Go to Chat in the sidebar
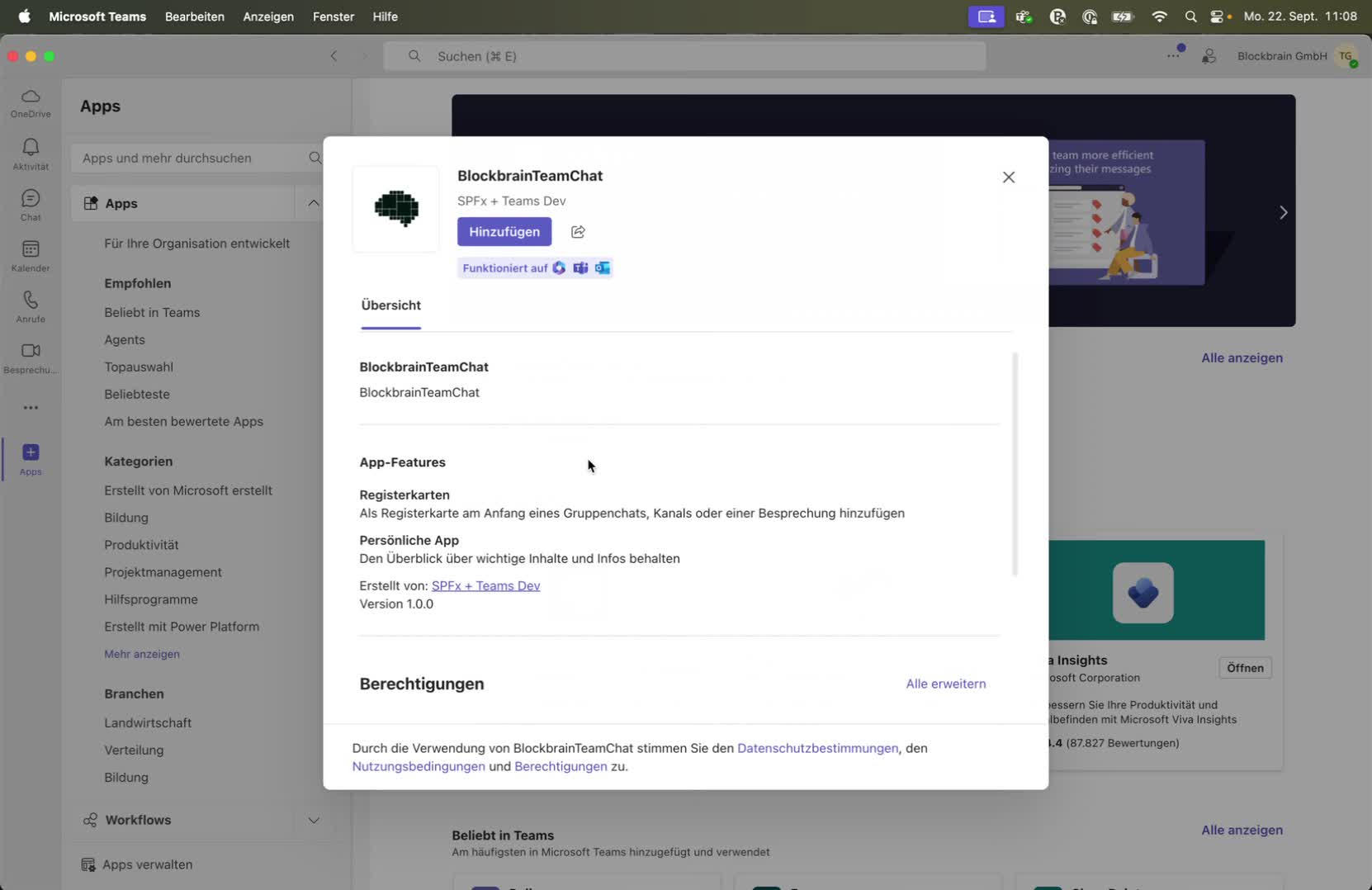The image size is (1372, 890). (31, 205)
